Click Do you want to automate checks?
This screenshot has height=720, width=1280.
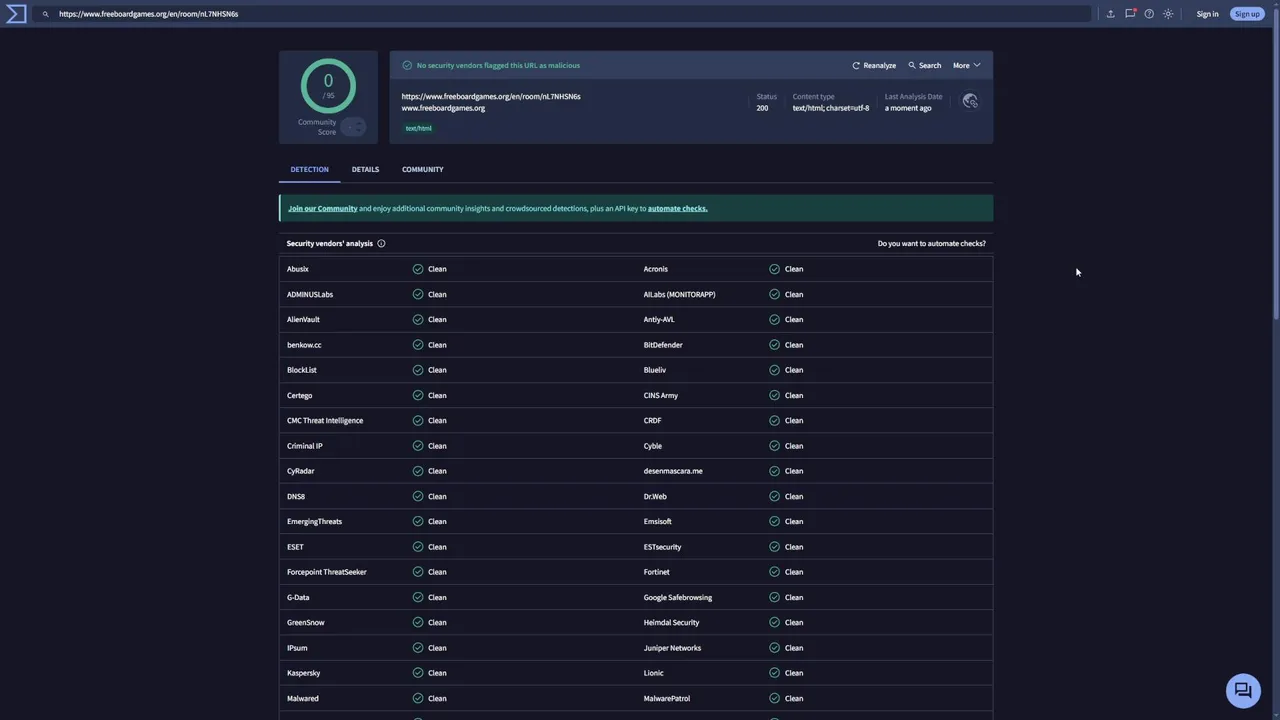[931, 244]
